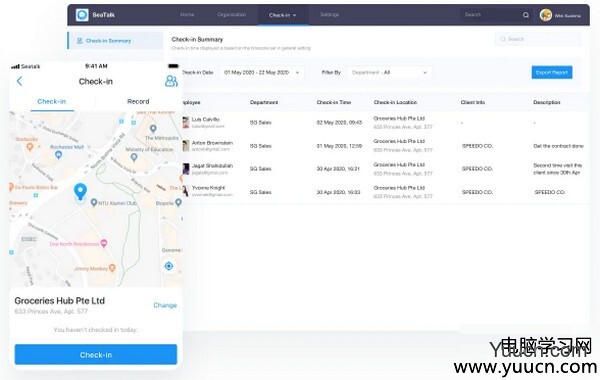This screenshot has width=600, height=380.
Task: Switch to the mobile Record tab
Action: pyautogui.click(x=138, y=101)
